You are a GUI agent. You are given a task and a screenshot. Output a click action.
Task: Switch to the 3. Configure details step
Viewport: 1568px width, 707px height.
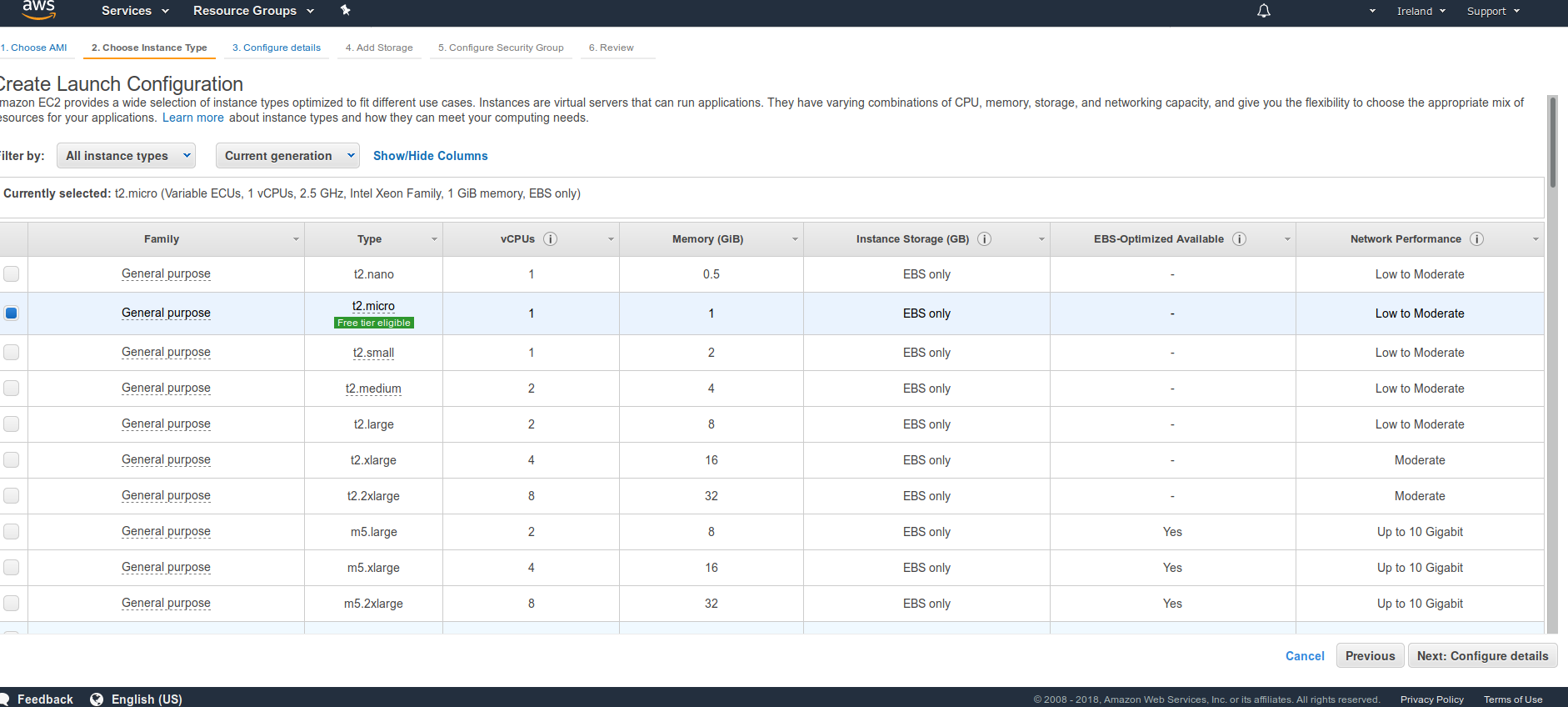tap(276, 48)
